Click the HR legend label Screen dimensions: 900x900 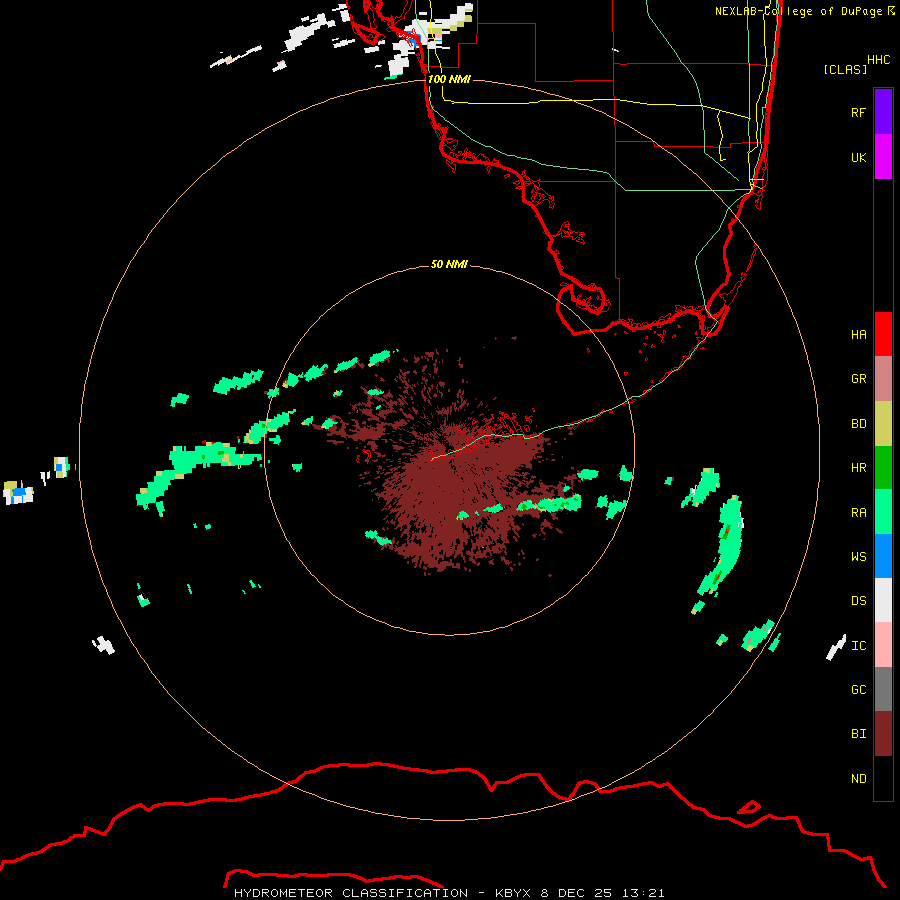click(858, 468)
